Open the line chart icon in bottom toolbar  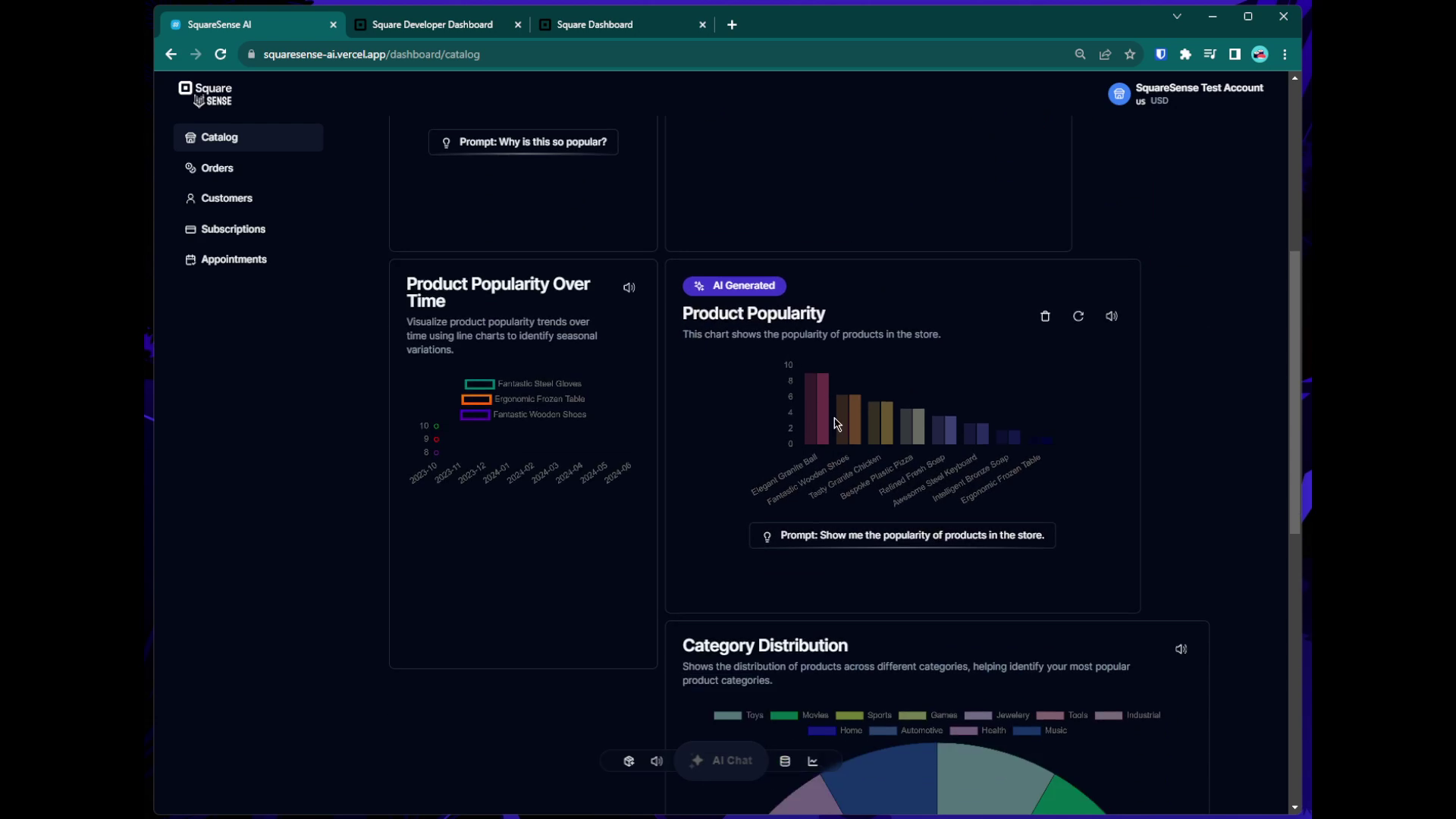(812, 761)
